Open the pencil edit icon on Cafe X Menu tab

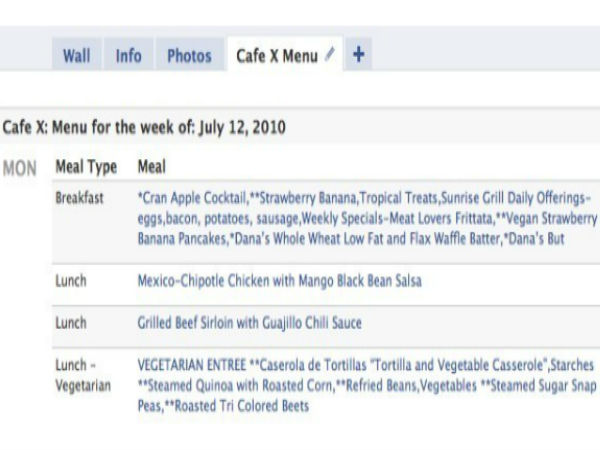[x=330, y=56]
